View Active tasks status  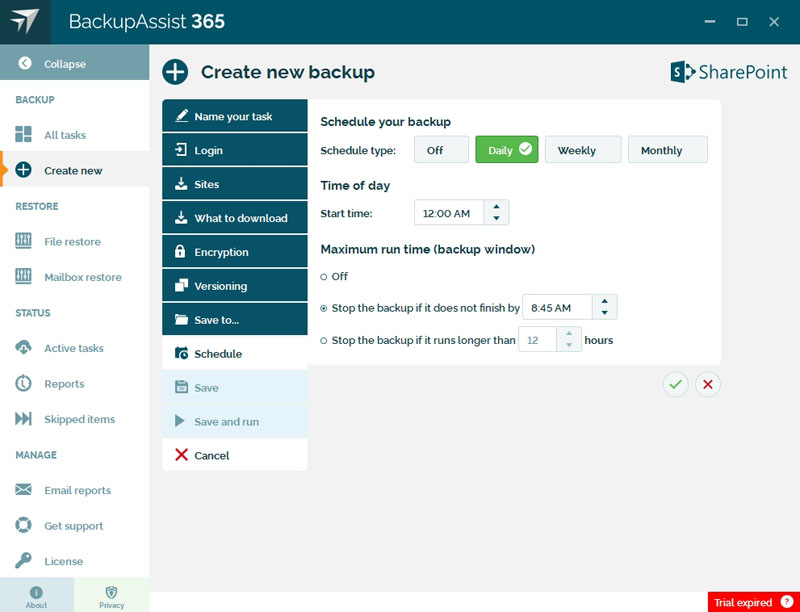coord(74,348)
